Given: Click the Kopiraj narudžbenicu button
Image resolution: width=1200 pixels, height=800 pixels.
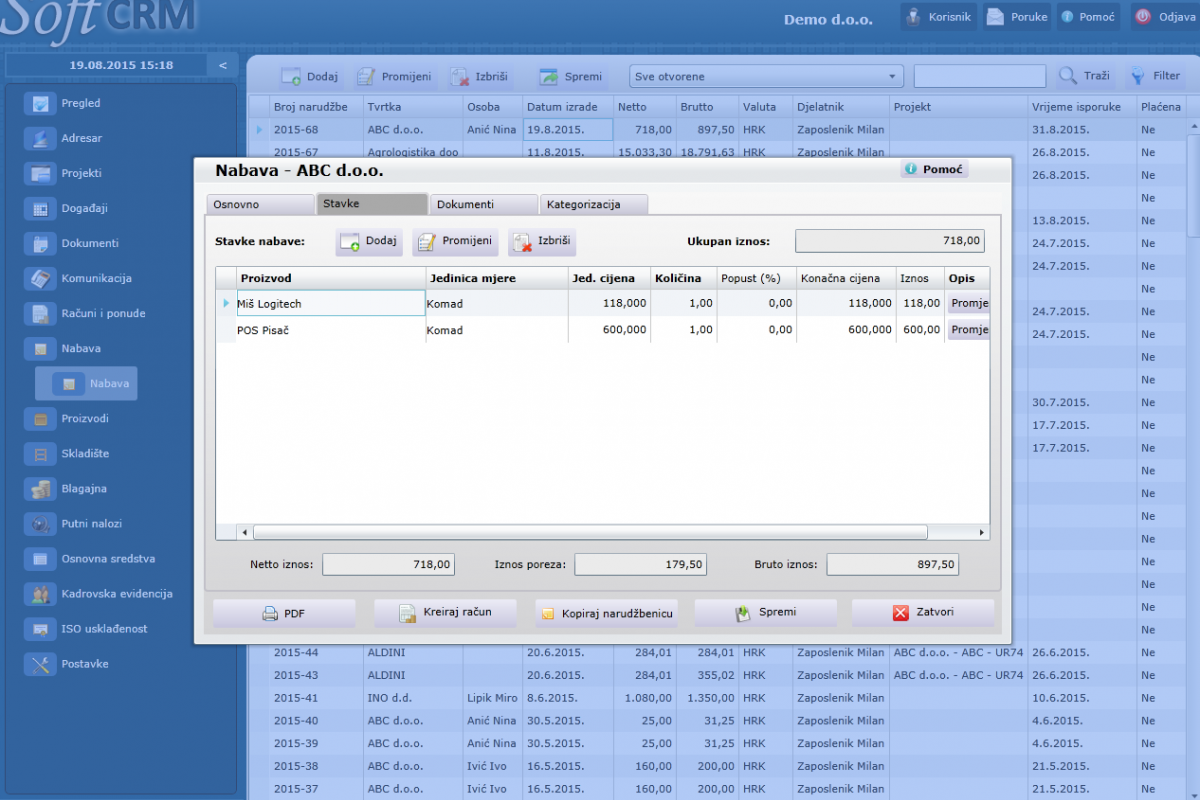Looking at the screenshot, I should coord(606,613).
